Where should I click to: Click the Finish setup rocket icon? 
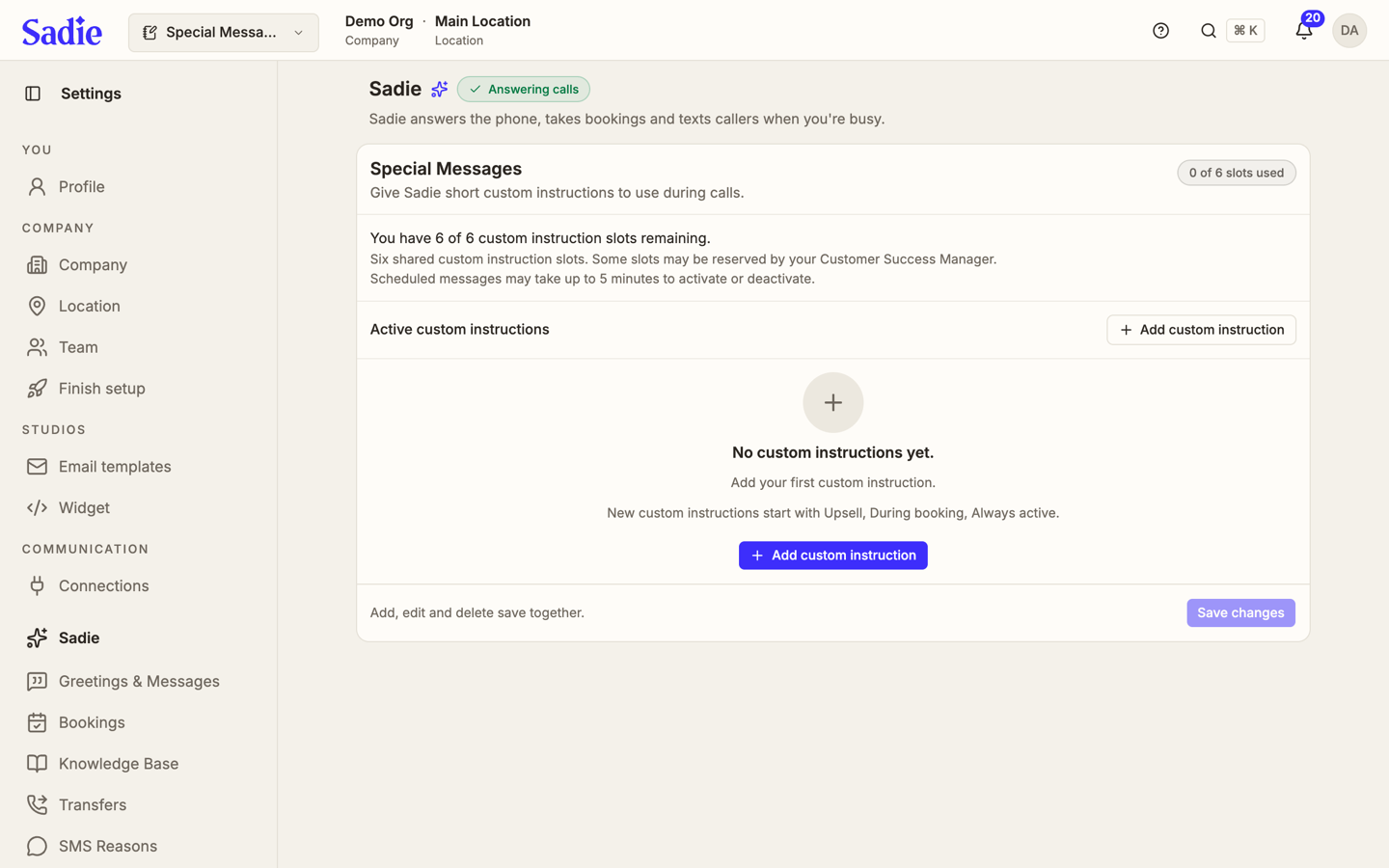(x=37, y=389)
